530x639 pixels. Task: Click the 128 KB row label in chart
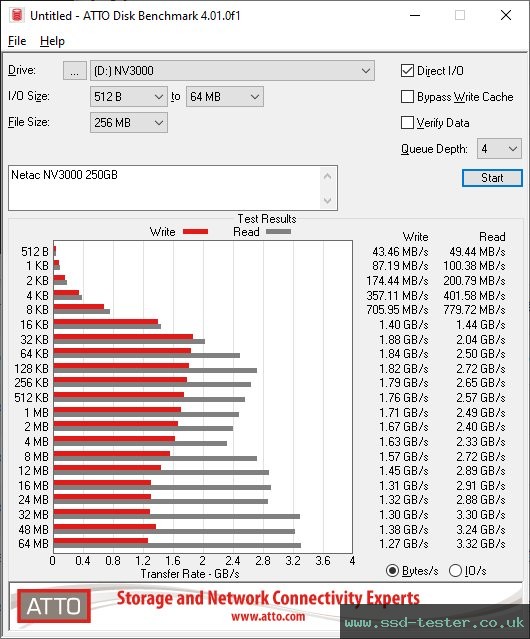(x=31, y=368)
